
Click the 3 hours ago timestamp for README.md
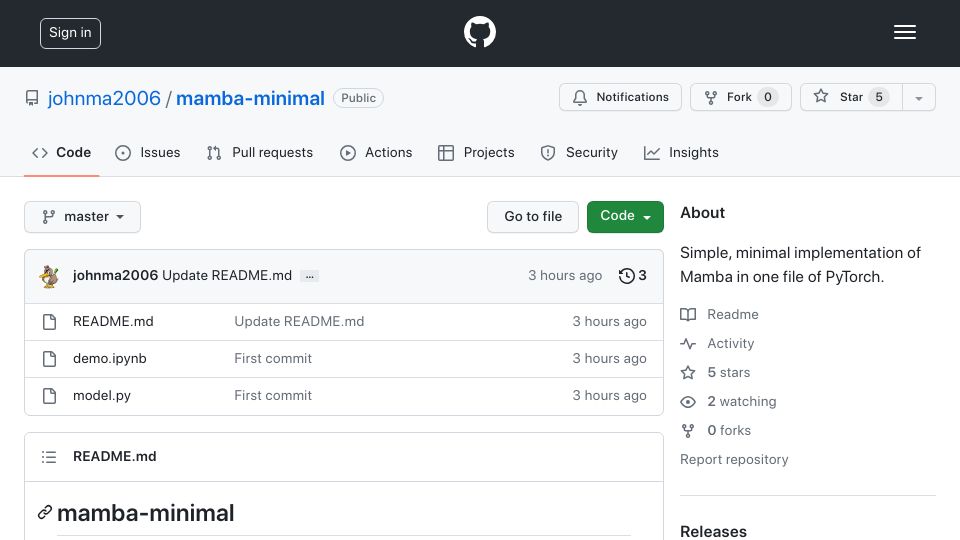[x=609, y=321]
